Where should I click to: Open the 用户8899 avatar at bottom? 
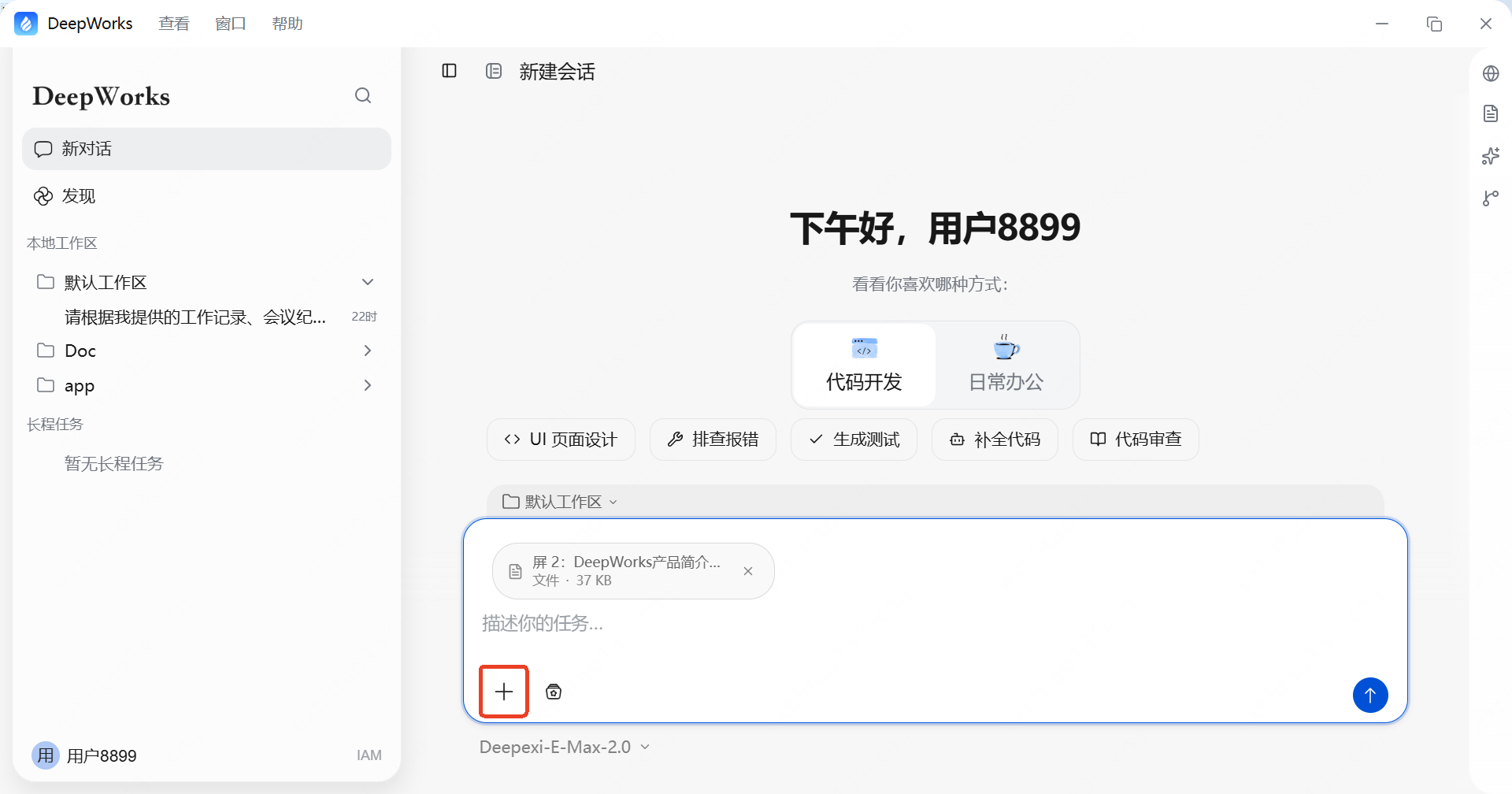point(46,755)
